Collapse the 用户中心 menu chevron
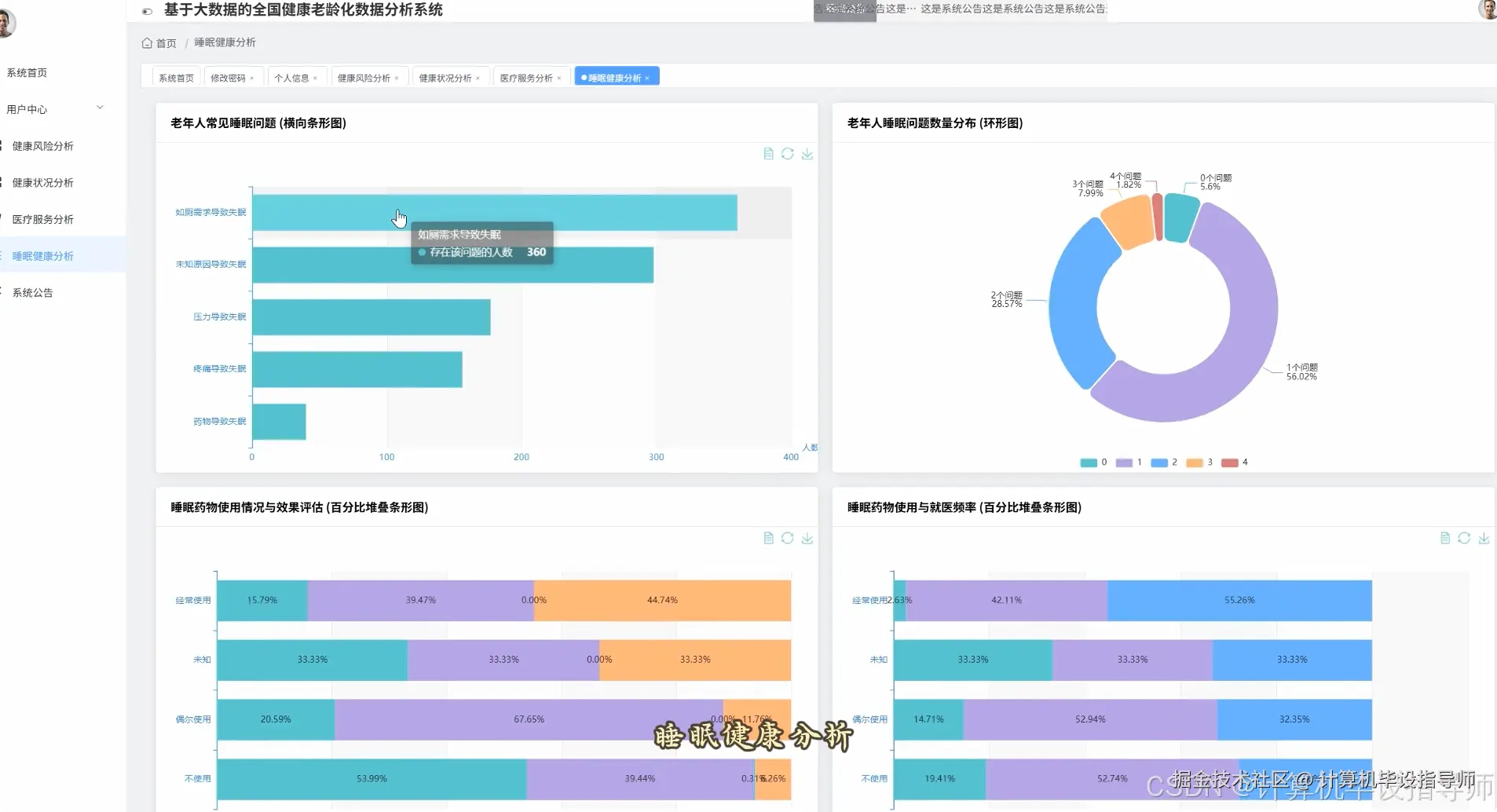Viewport: 1497px width, 812px height. point(100,107)
